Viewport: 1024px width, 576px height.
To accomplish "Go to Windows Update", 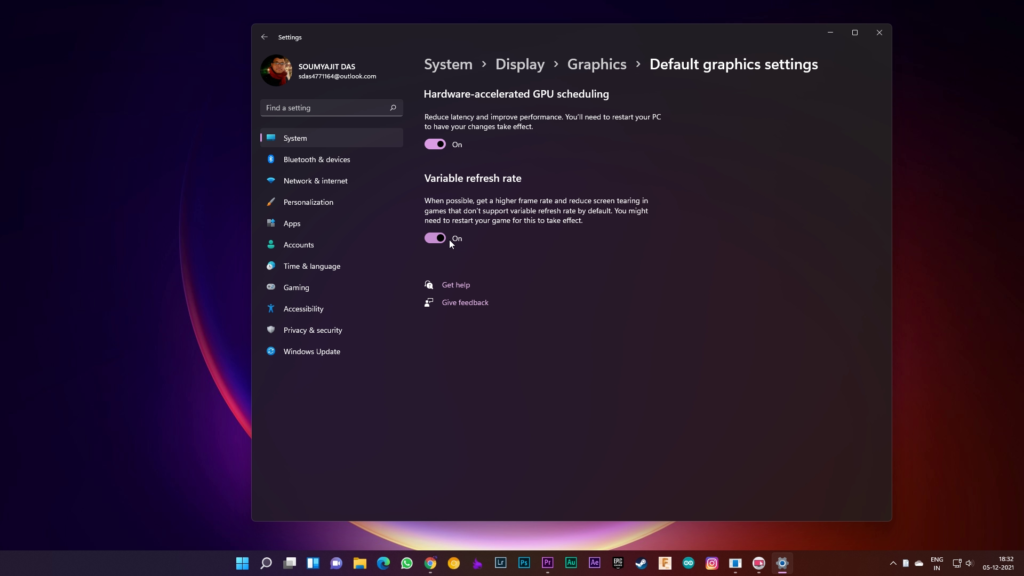I will pyautogui.click(x=331, y=351).
